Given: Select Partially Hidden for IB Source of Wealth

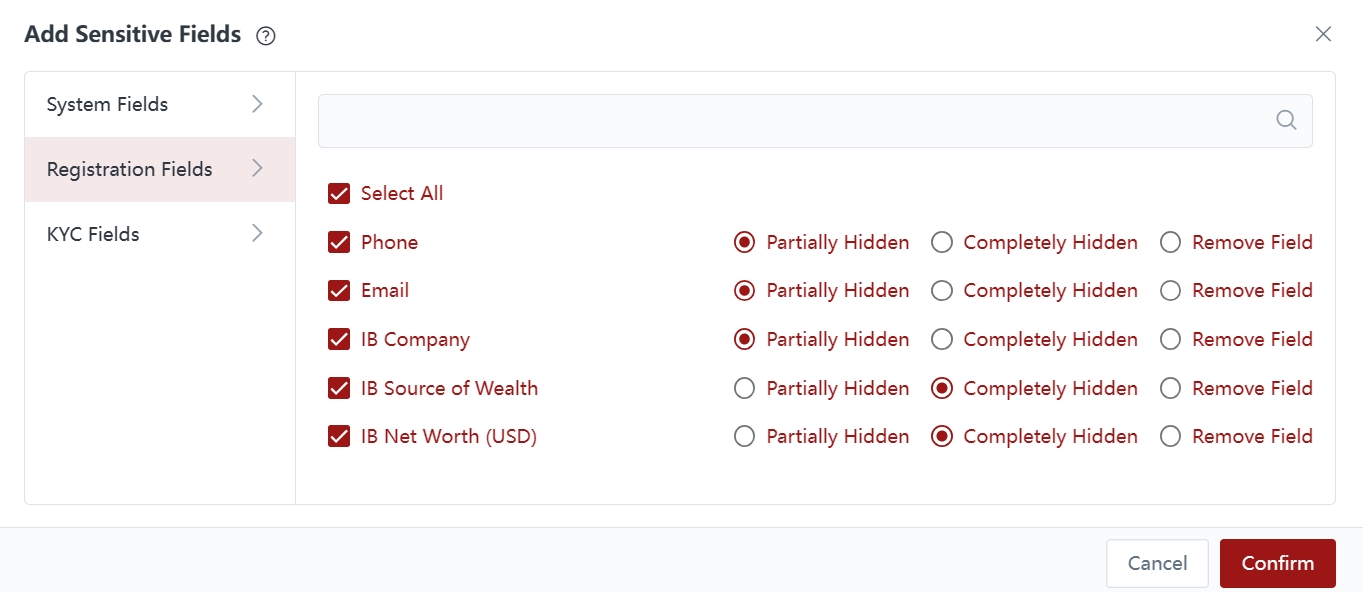Looking at the screenshot, I should 744,388.
